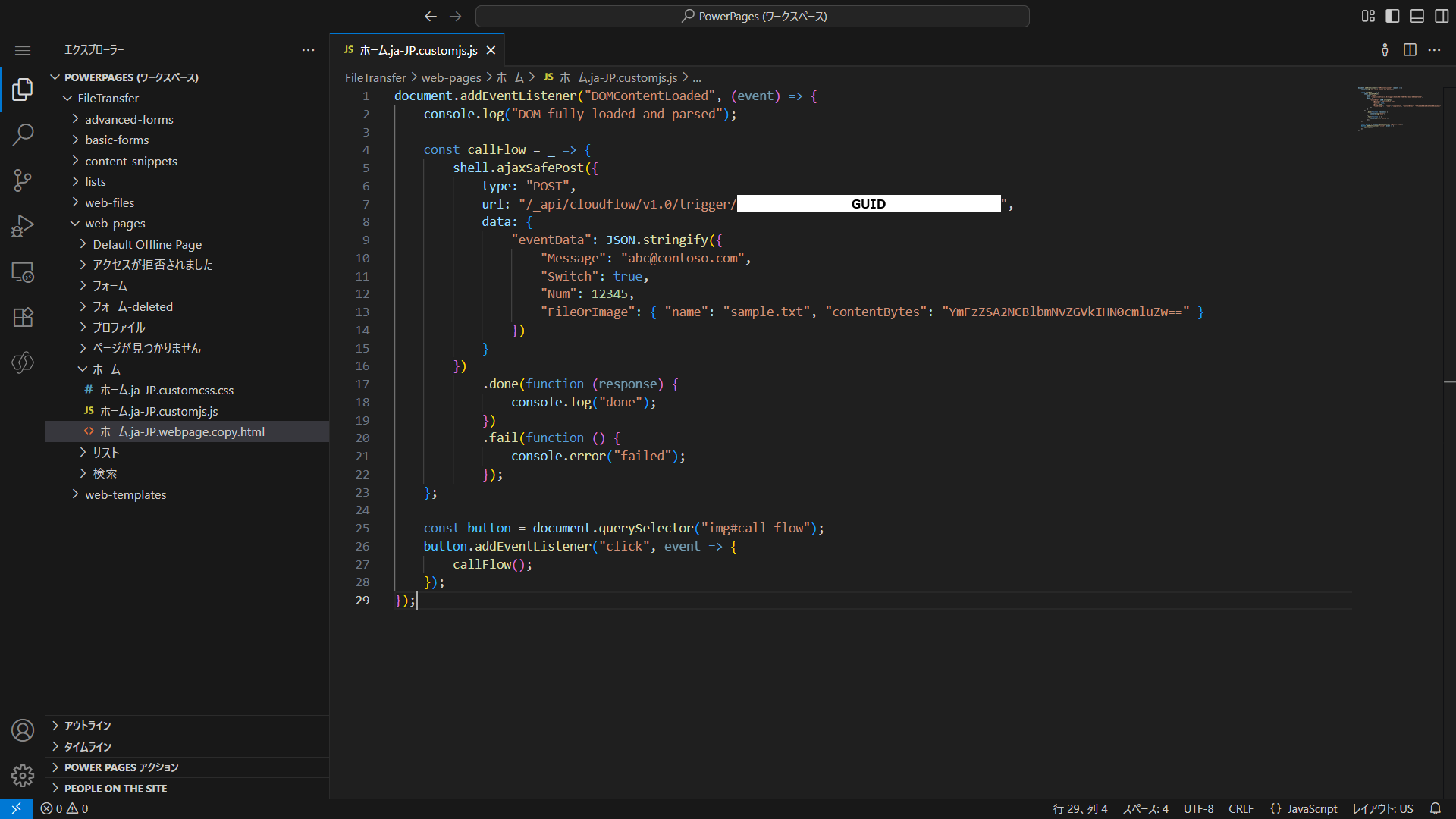Open ホーム.ja-JP.customcss.css file in explorer

tap(166, 390)
